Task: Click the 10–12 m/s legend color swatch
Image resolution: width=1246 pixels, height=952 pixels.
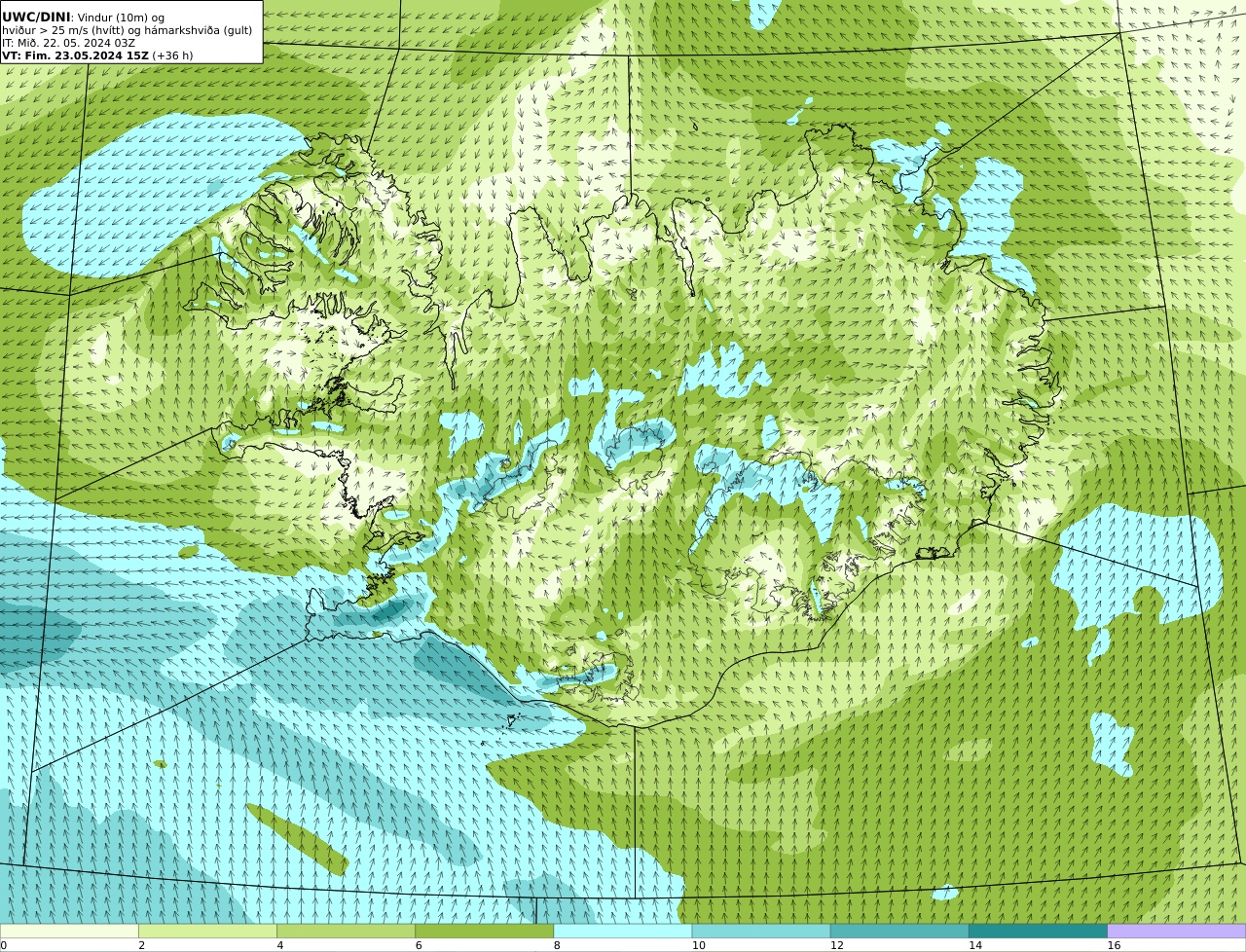Action: (761, 931)
